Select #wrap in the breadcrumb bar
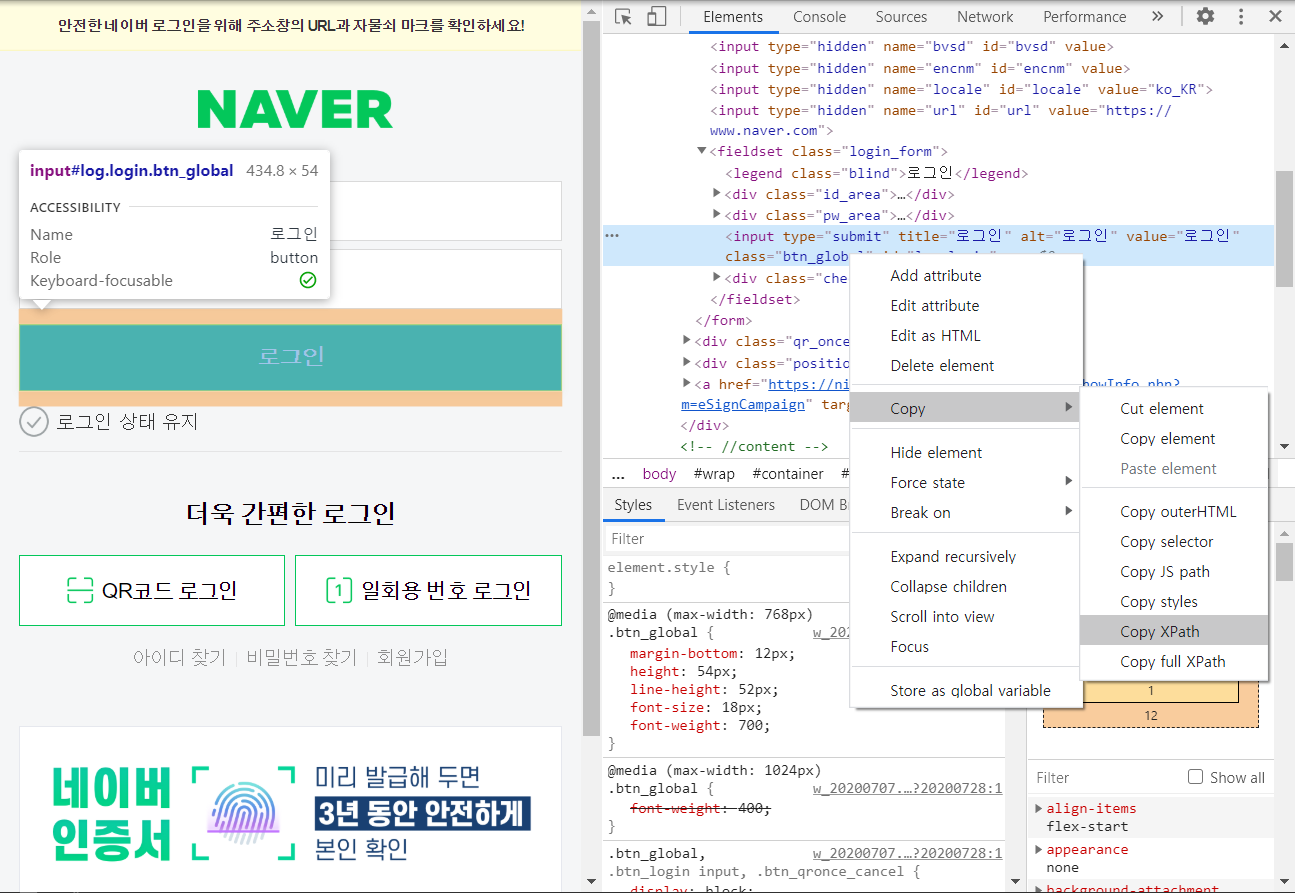Viewport: 1295px width, 893px height. click(x=714, y=474)
